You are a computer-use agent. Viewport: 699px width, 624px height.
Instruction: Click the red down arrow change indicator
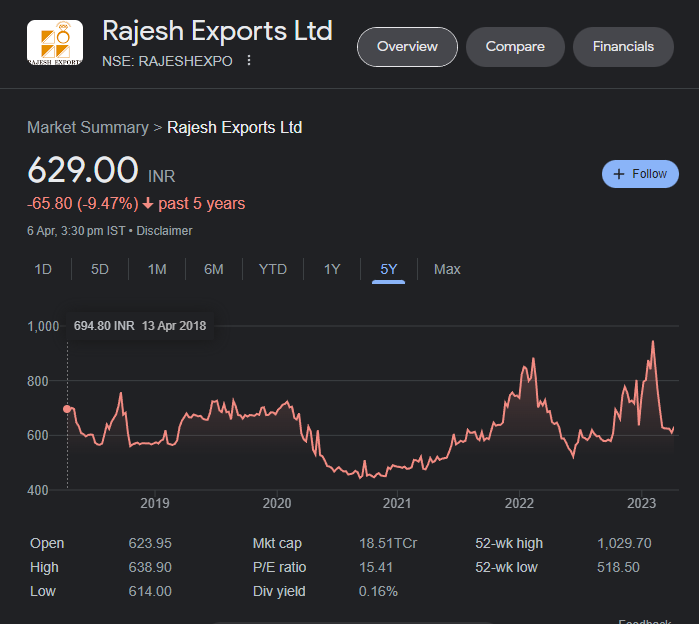click(x=148, y=204)
